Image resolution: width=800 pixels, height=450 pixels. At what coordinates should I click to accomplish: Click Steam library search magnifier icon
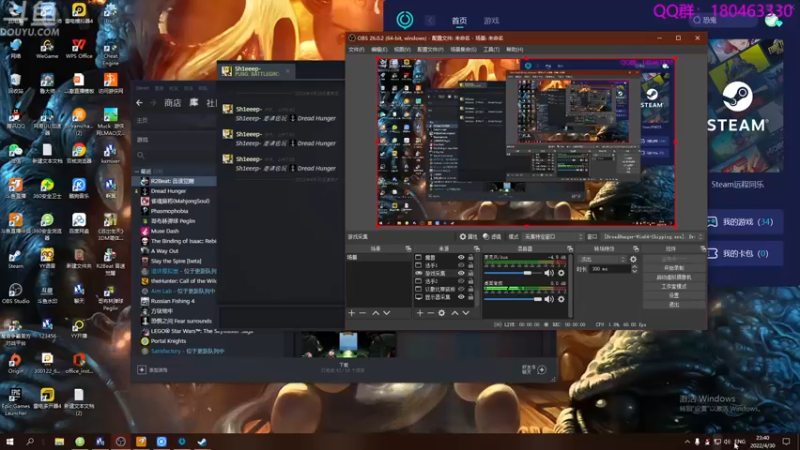[140, 155]
